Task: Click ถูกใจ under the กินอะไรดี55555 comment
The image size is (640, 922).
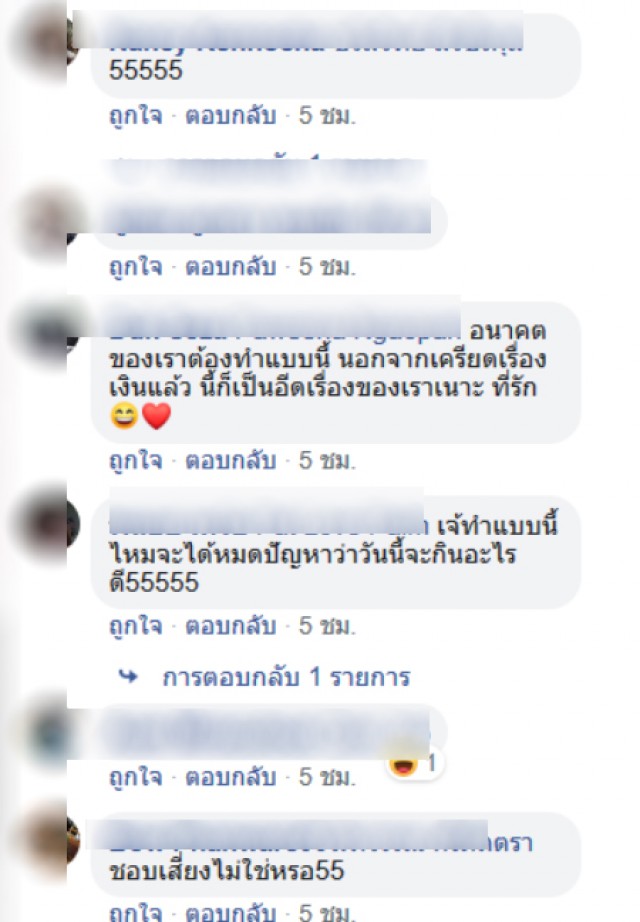Action: point(136,626)
